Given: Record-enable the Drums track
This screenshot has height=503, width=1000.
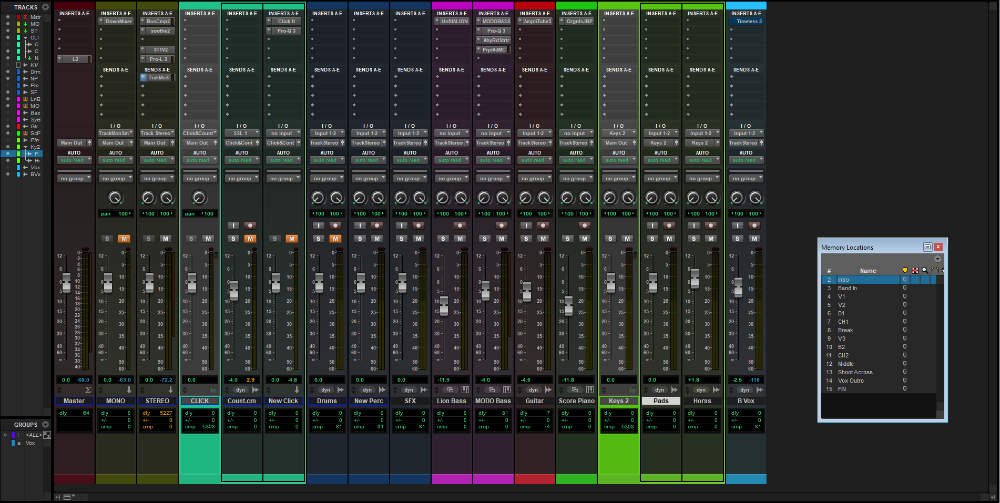Looking at the screenshot, I should [x=335, y=225].
